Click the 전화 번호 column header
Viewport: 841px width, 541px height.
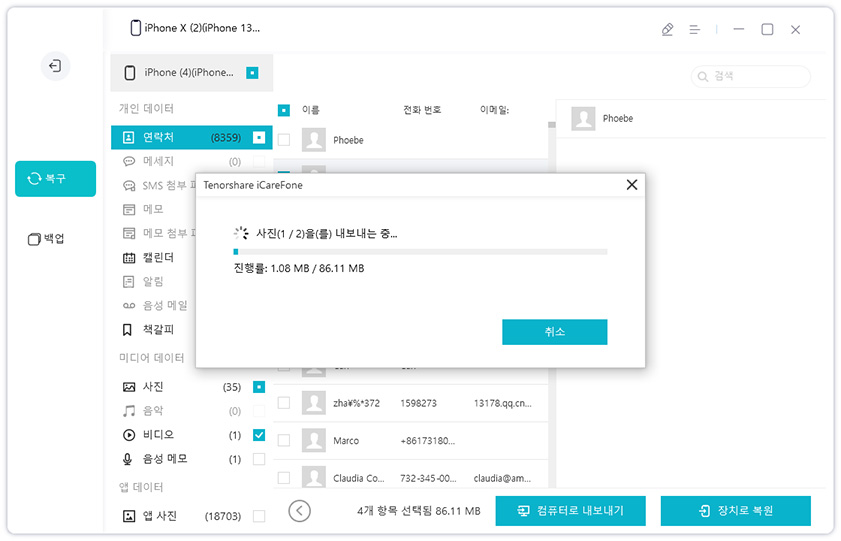tap(422, 110)
